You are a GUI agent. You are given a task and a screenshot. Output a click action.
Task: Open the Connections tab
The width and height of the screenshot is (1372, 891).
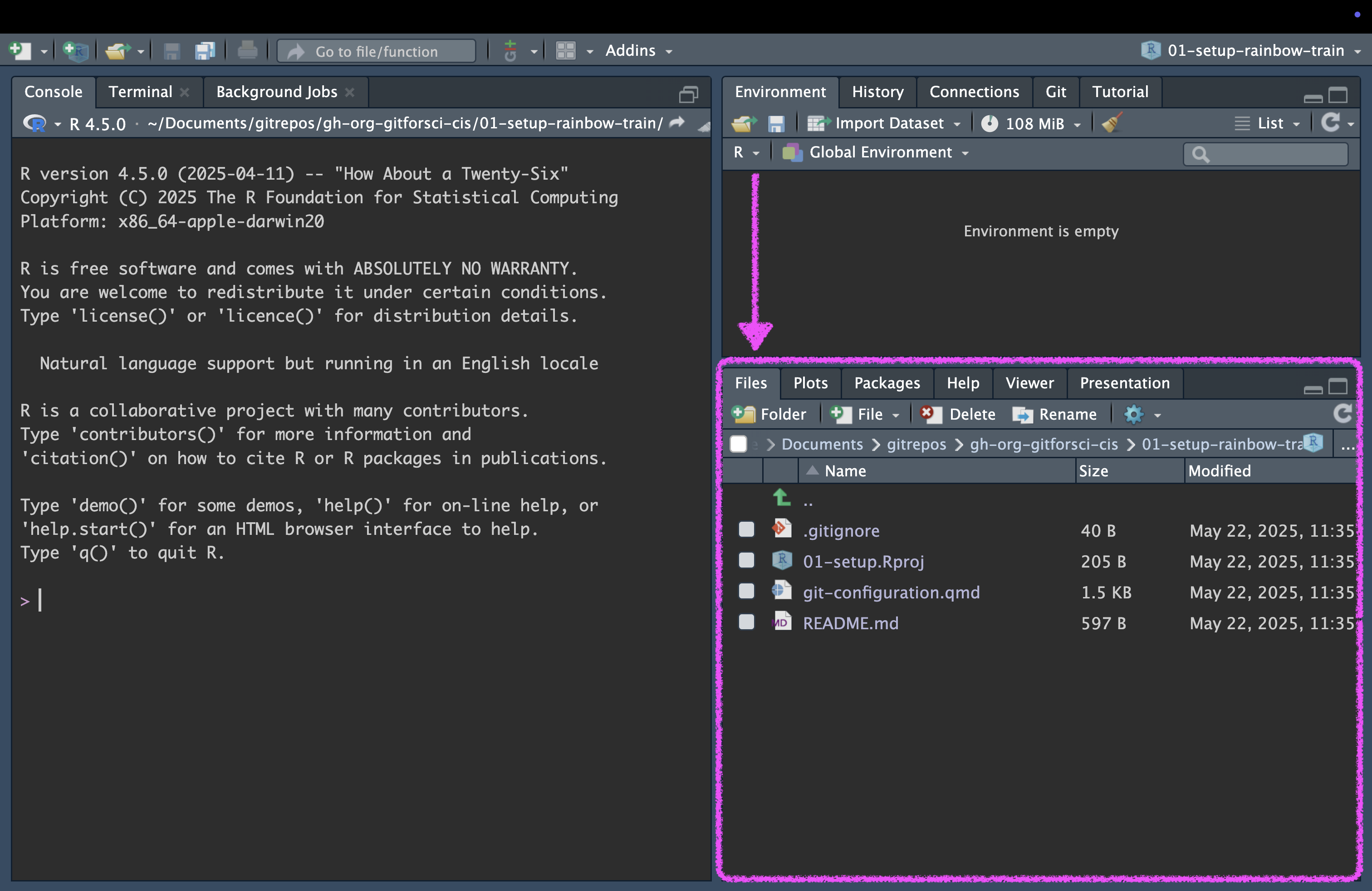974,92
